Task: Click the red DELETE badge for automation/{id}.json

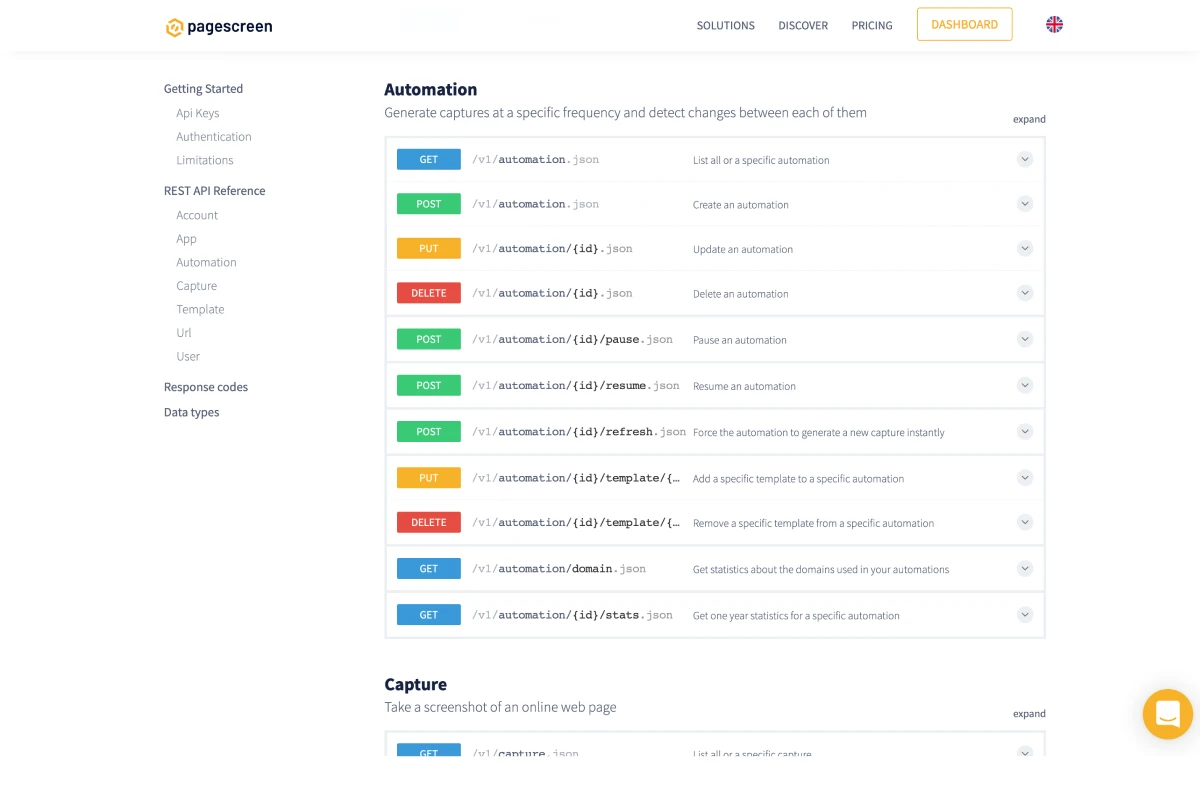Action: coord(428,293)
